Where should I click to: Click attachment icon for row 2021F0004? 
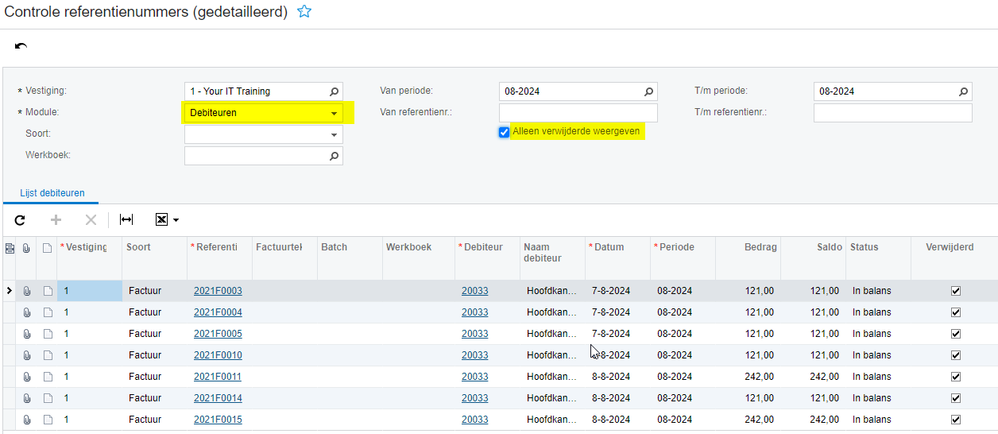pyautogui.click(x=27, y=312)
